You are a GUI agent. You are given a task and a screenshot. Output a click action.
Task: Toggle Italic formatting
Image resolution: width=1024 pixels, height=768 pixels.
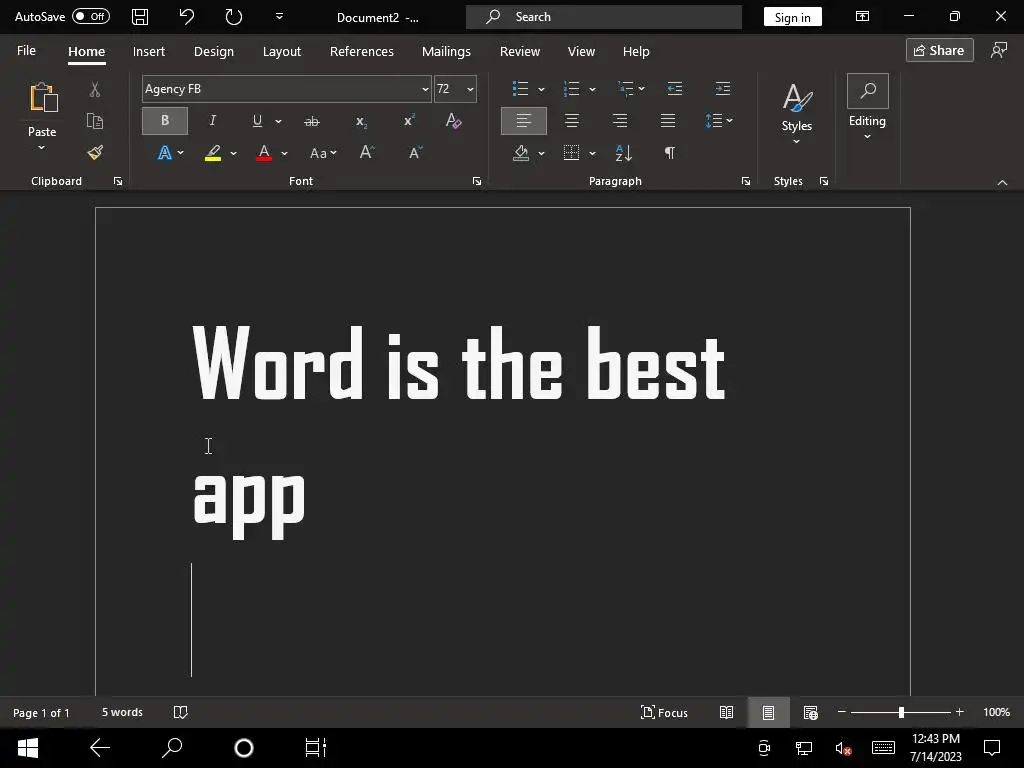(x=212, y=121)
